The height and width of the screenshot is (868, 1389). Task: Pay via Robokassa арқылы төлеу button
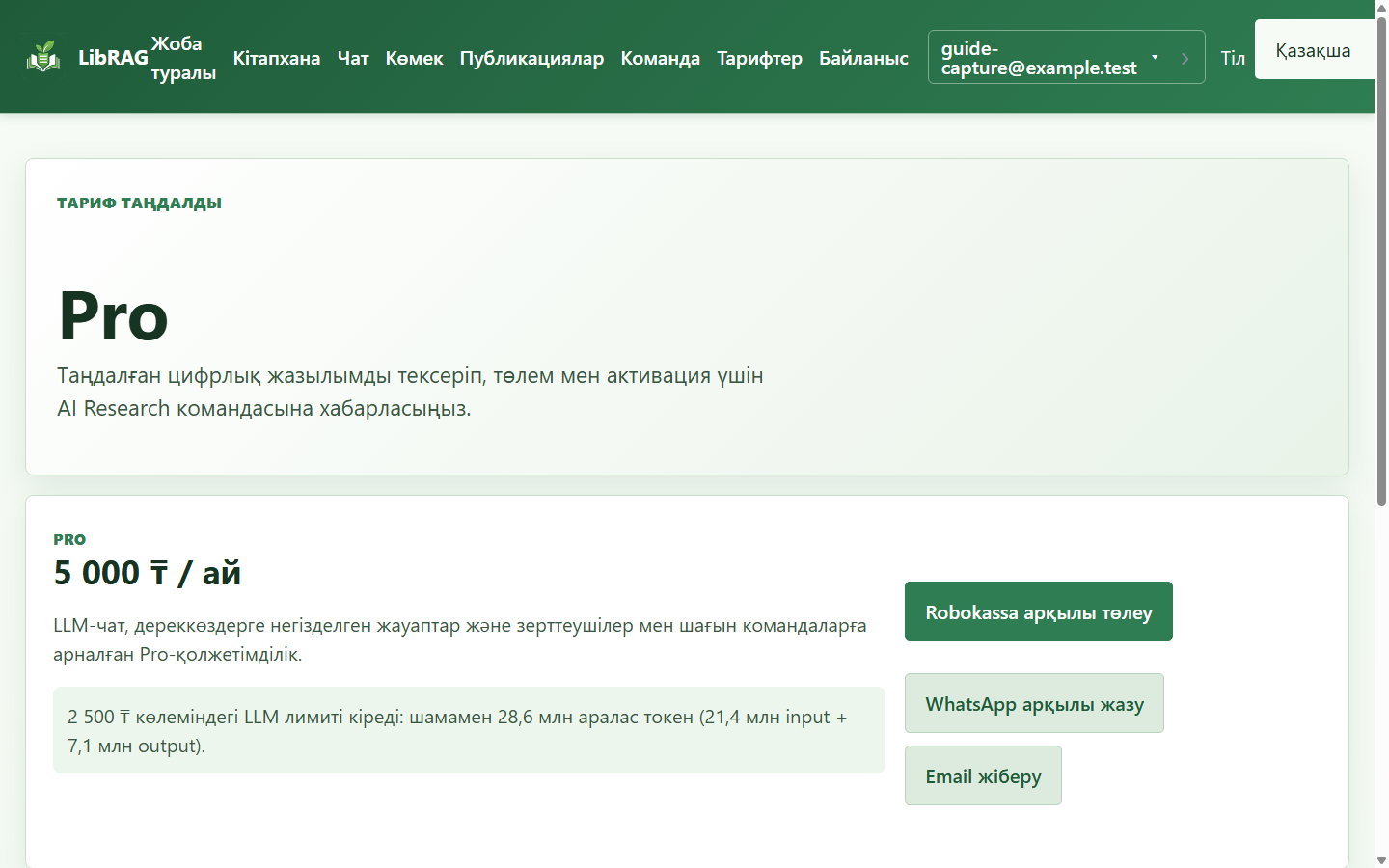(x=1039, y=611)
